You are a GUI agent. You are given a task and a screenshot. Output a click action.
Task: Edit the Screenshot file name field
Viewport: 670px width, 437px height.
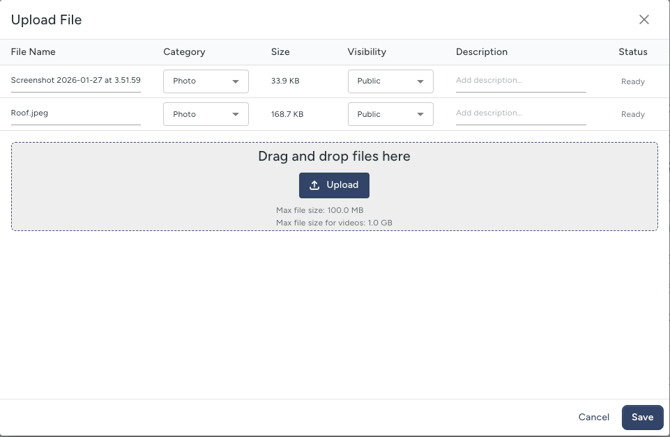click(75, 80)
